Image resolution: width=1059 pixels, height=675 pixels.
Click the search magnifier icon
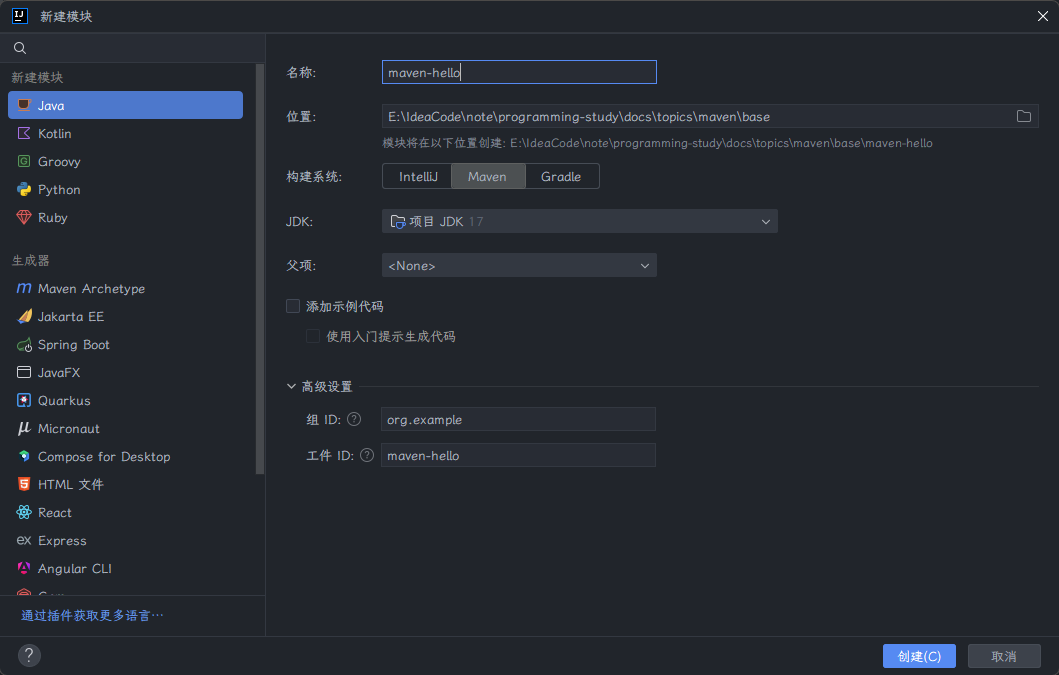pyautogui.click(x=20, y=48)
